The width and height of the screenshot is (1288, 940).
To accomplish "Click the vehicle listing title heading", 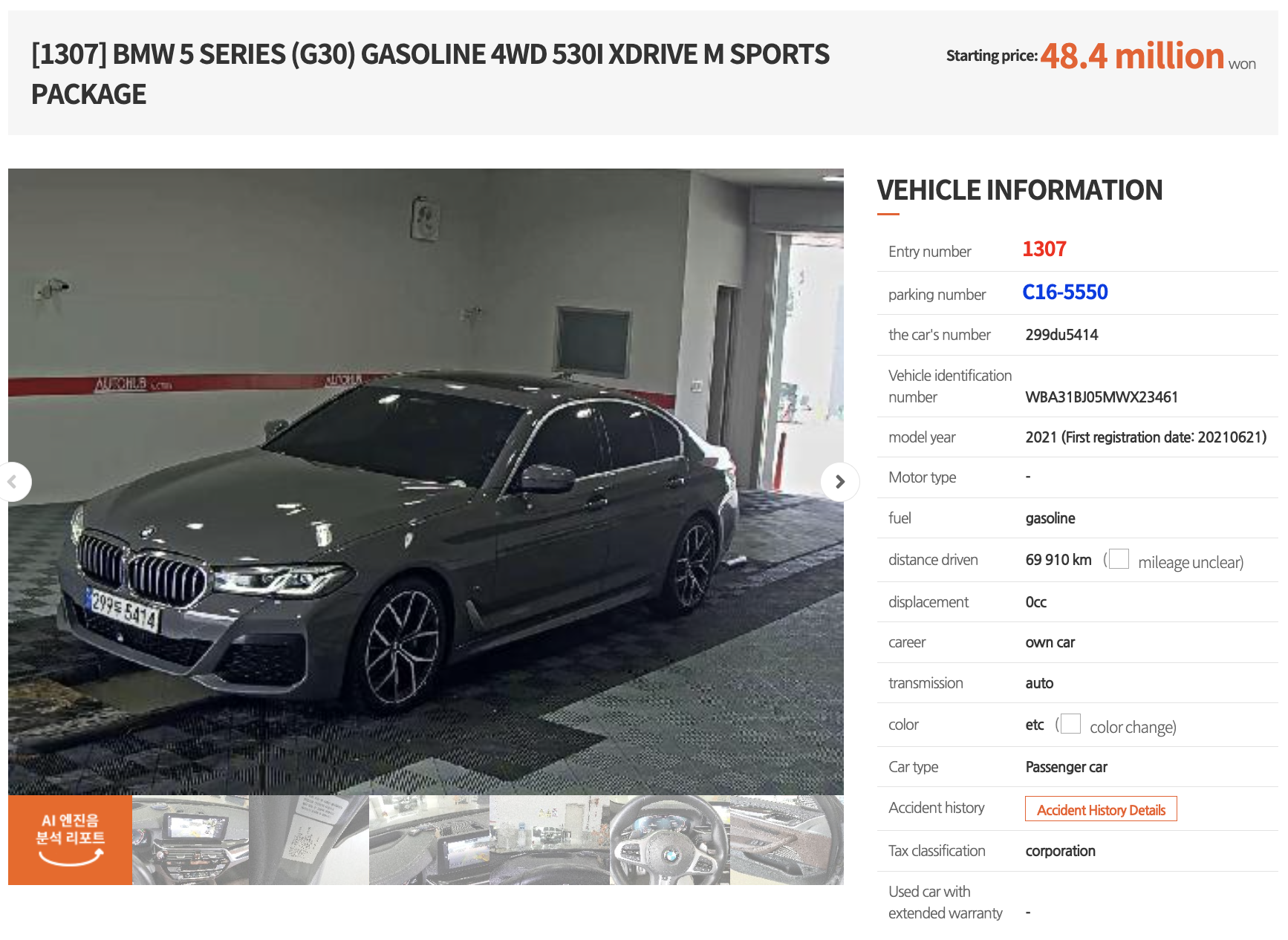I will 431,74.
